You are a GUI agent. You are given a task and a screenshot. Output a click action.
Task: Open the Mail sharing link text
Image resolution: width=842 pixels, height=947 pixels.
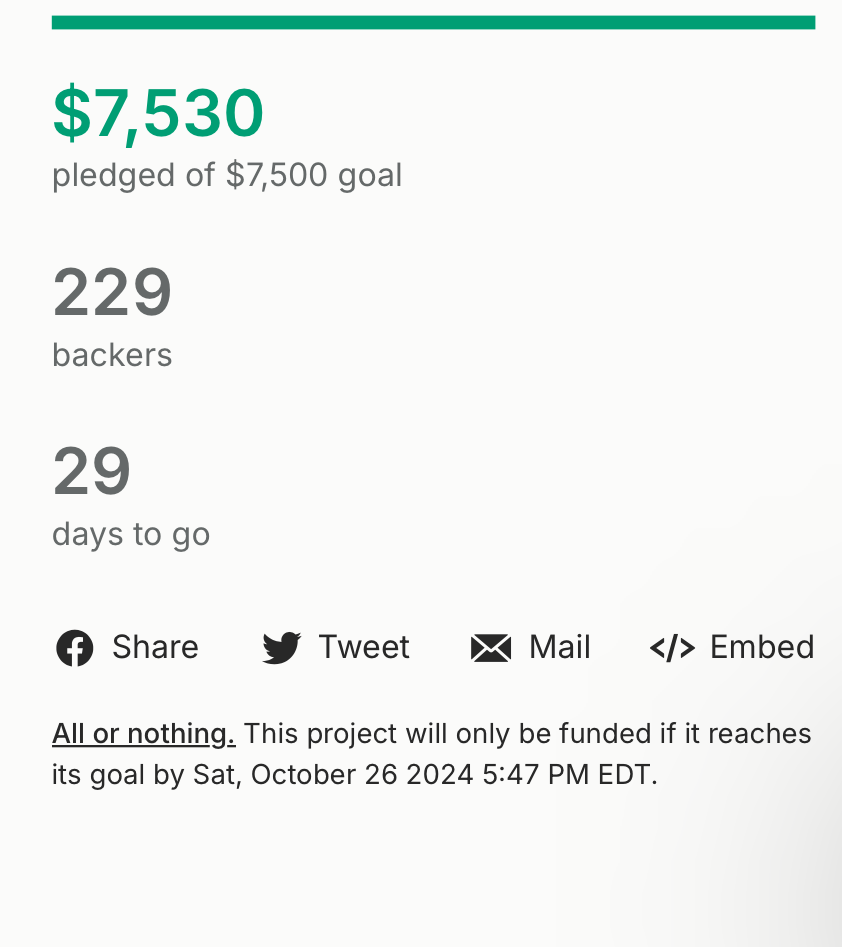[560, 647]
